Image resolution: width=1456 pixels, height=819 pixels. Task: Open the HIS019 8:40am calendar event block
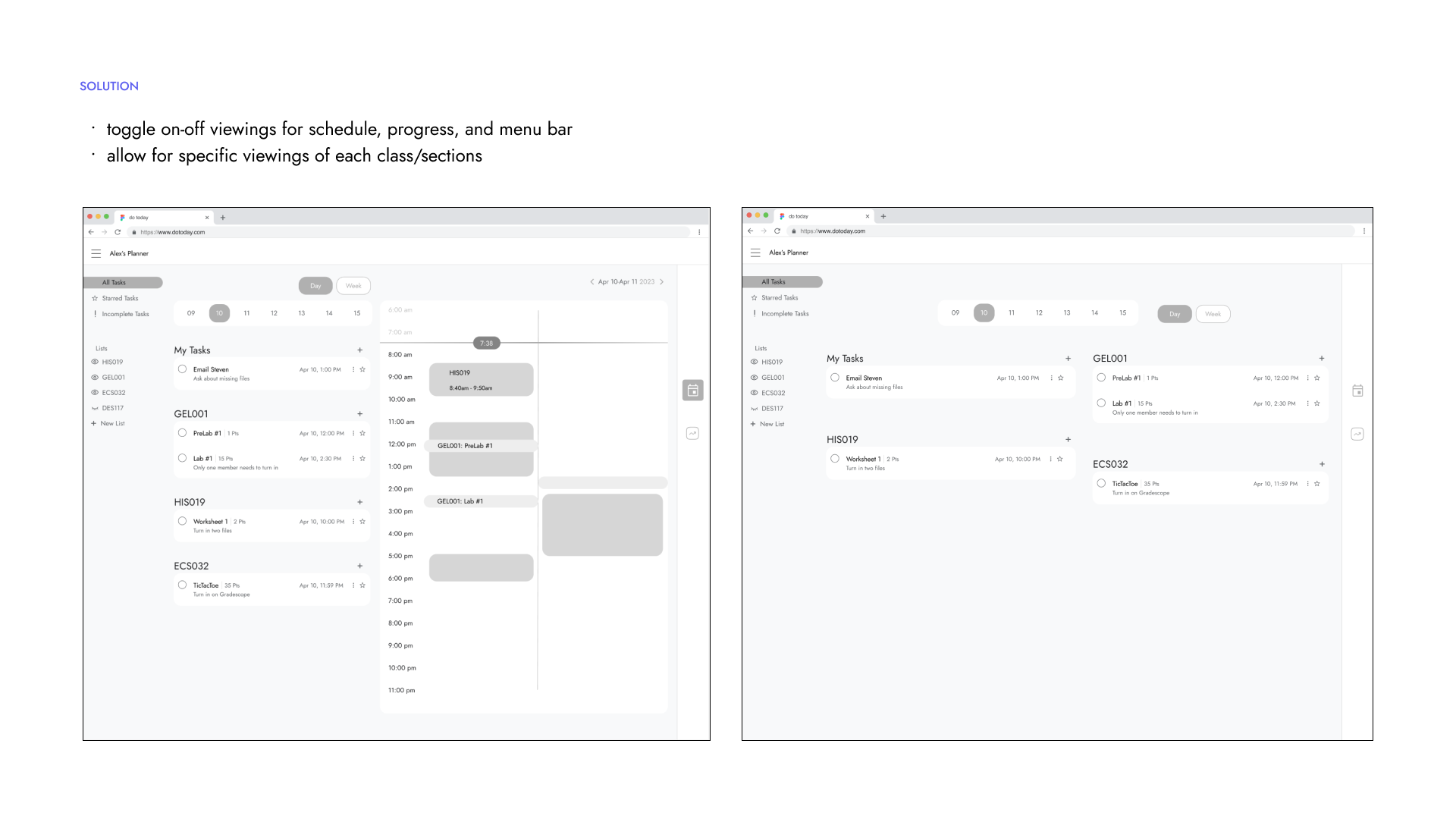pyautogui.click(x=481, y=379)
